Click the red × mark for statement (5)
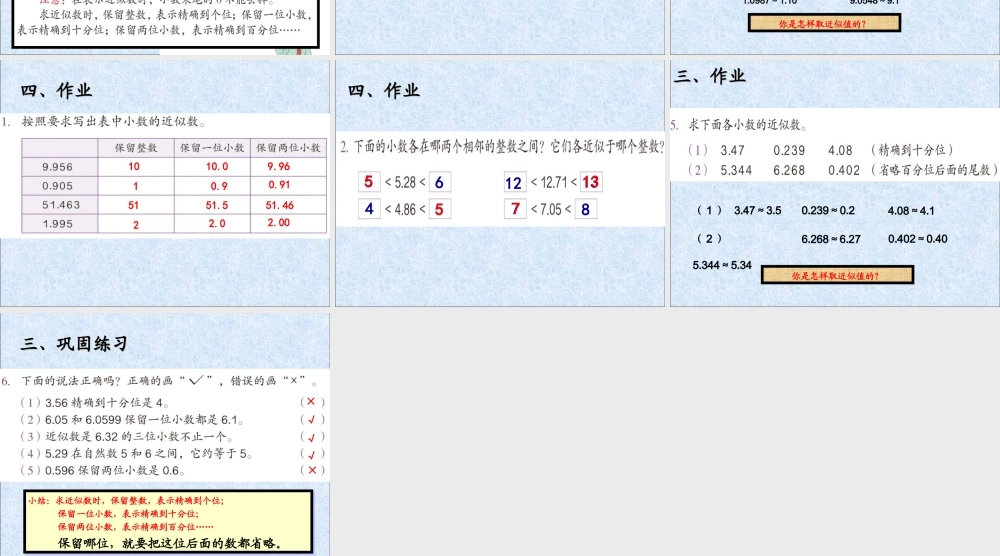The image size is (1000, 556). click(x=312, y=470)
